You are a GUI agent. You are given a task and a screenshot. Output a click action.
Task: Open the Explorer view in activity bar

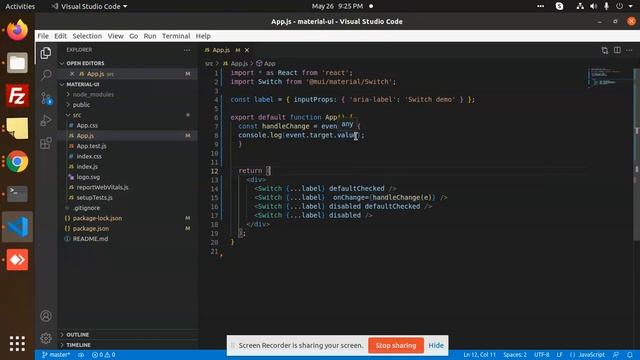(x=46, y=53)
